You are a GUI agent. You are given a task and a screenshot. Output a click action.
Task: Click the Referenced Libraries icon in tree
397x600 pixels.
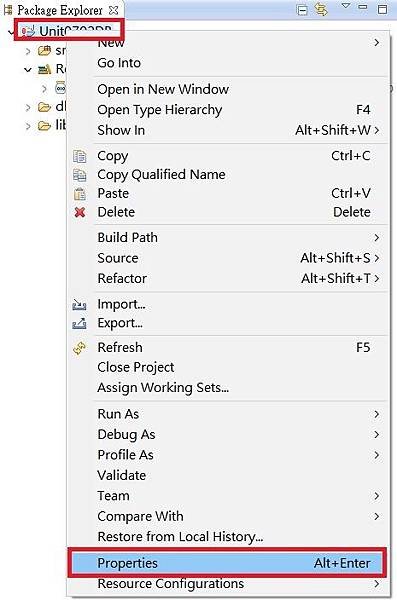[44, 69]
